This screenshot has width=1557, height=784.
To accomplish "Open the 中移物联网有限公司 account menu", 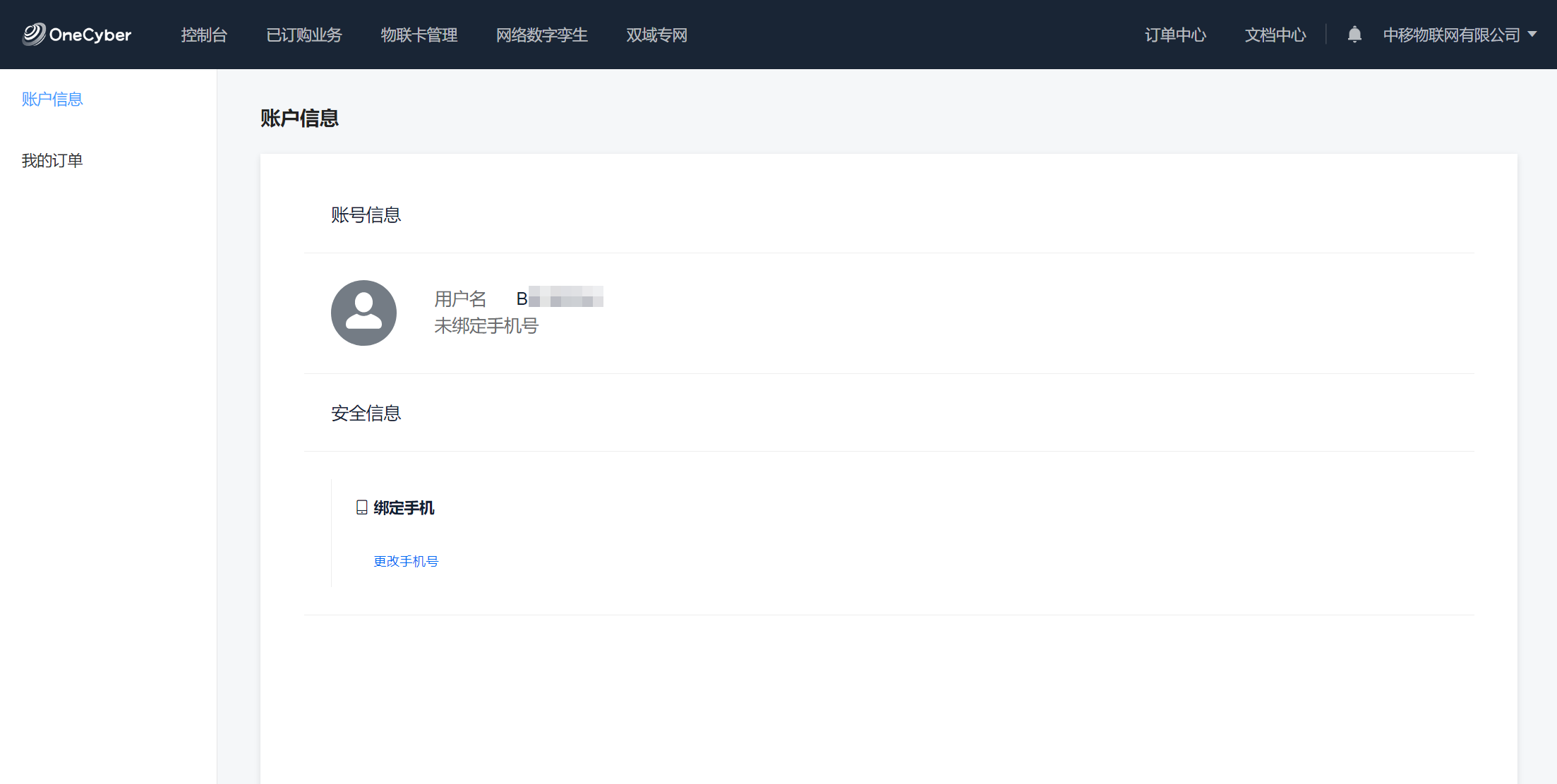I will (x=1451, y=35).
